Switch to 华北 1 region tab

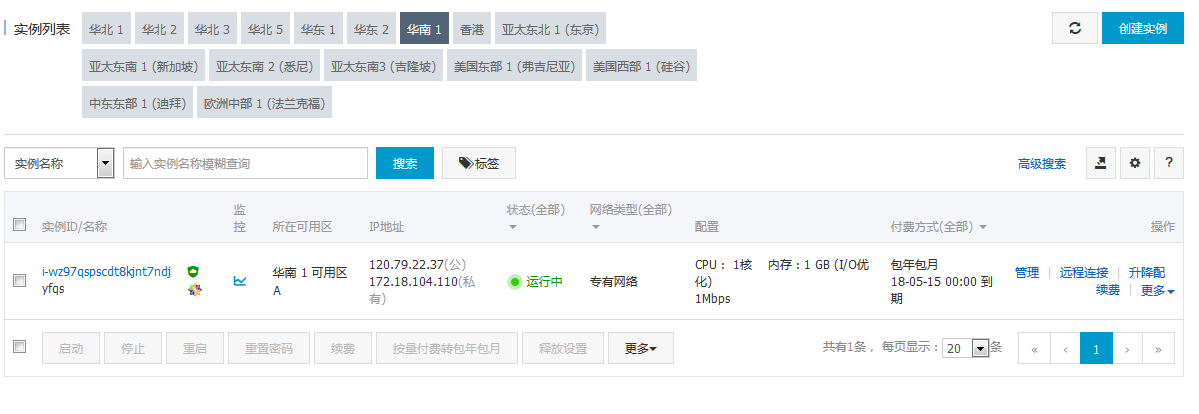106,28
